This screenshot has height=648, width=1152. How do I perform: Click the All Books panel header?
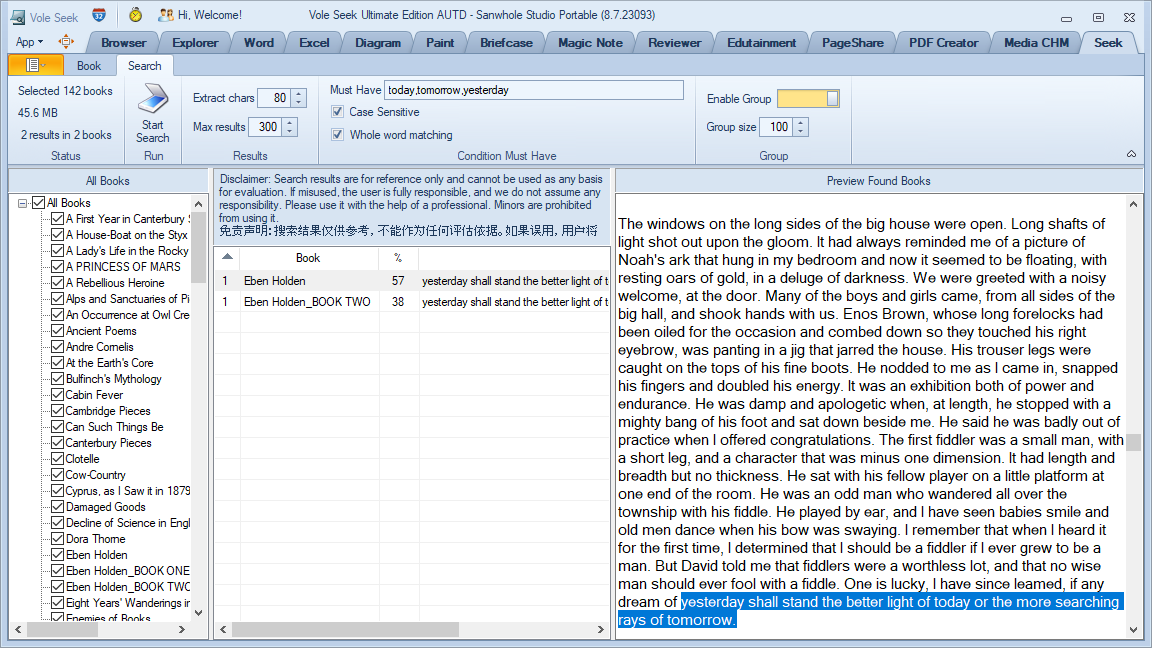(108, 181)
